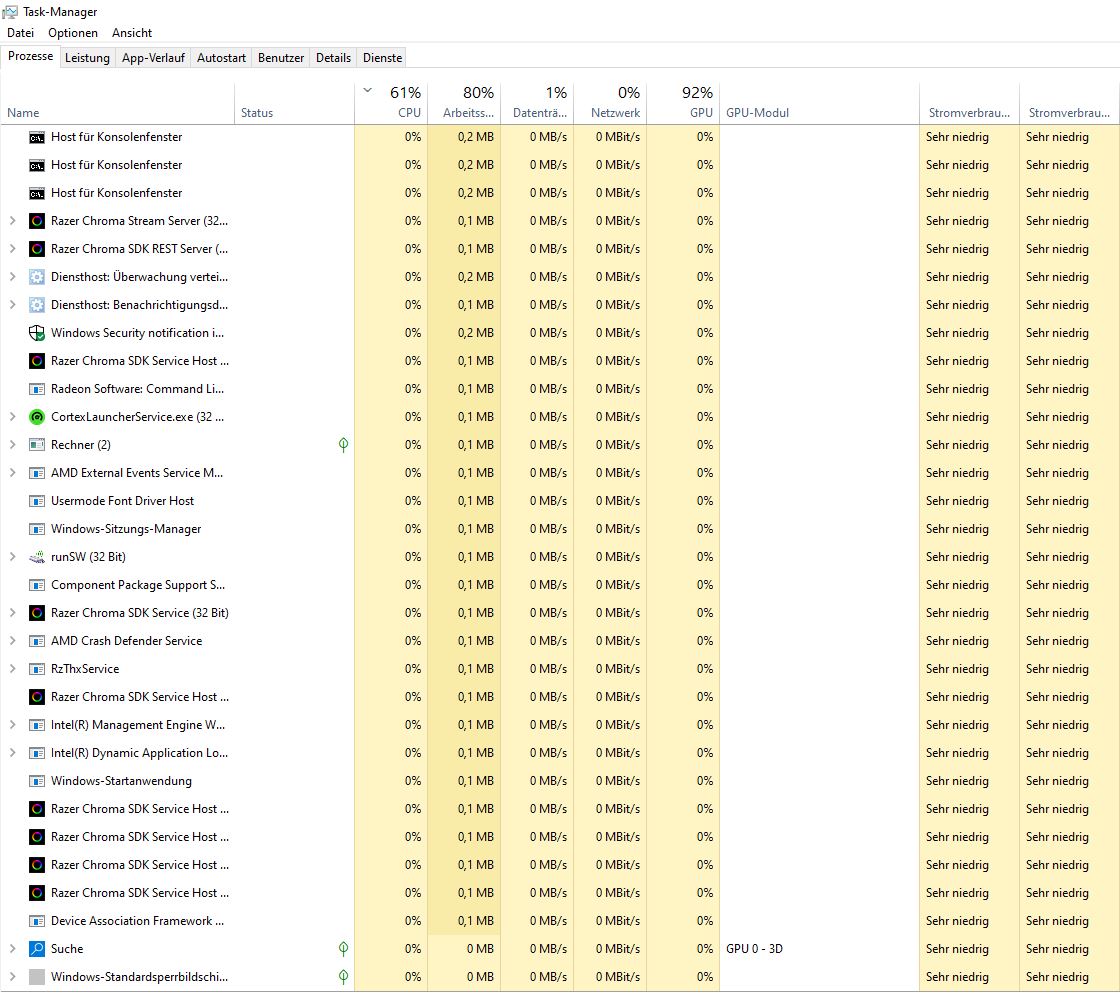This screenshot has width=1120, height=995.
Task: Switch to the Details tab
Action: [334, 58]
